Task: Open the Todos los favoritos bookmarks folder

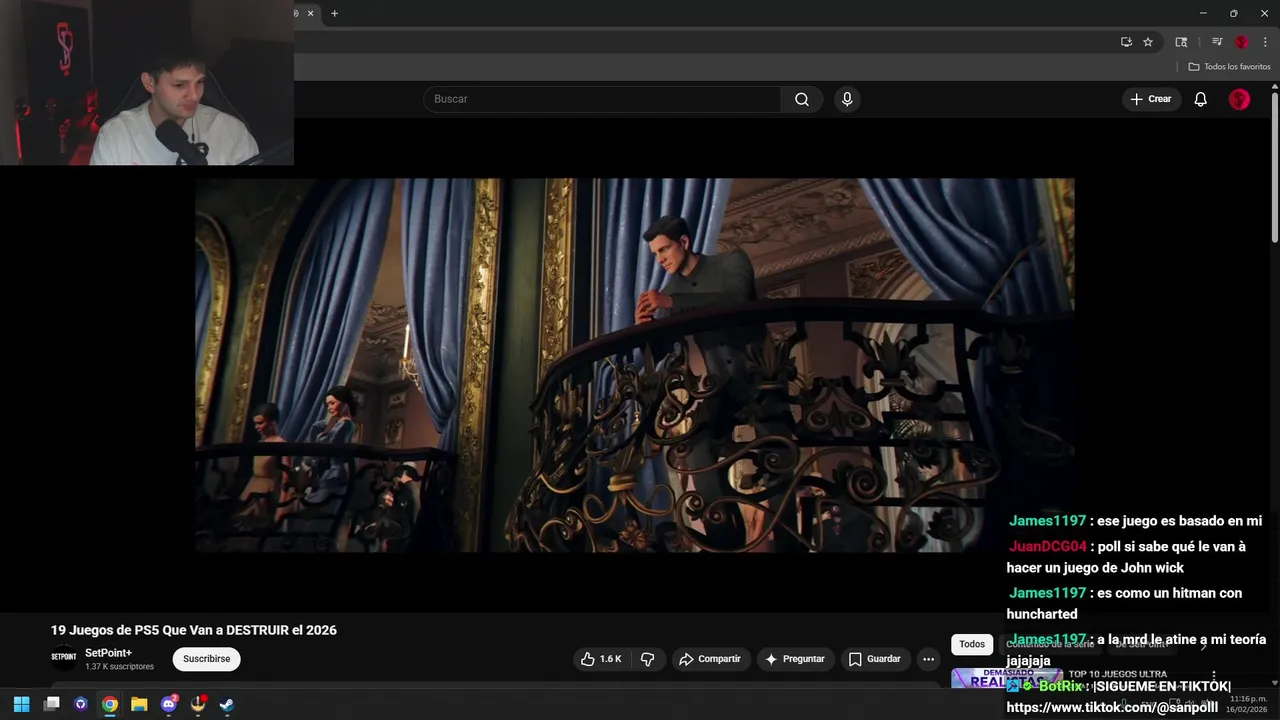Action: (1229, 67)
